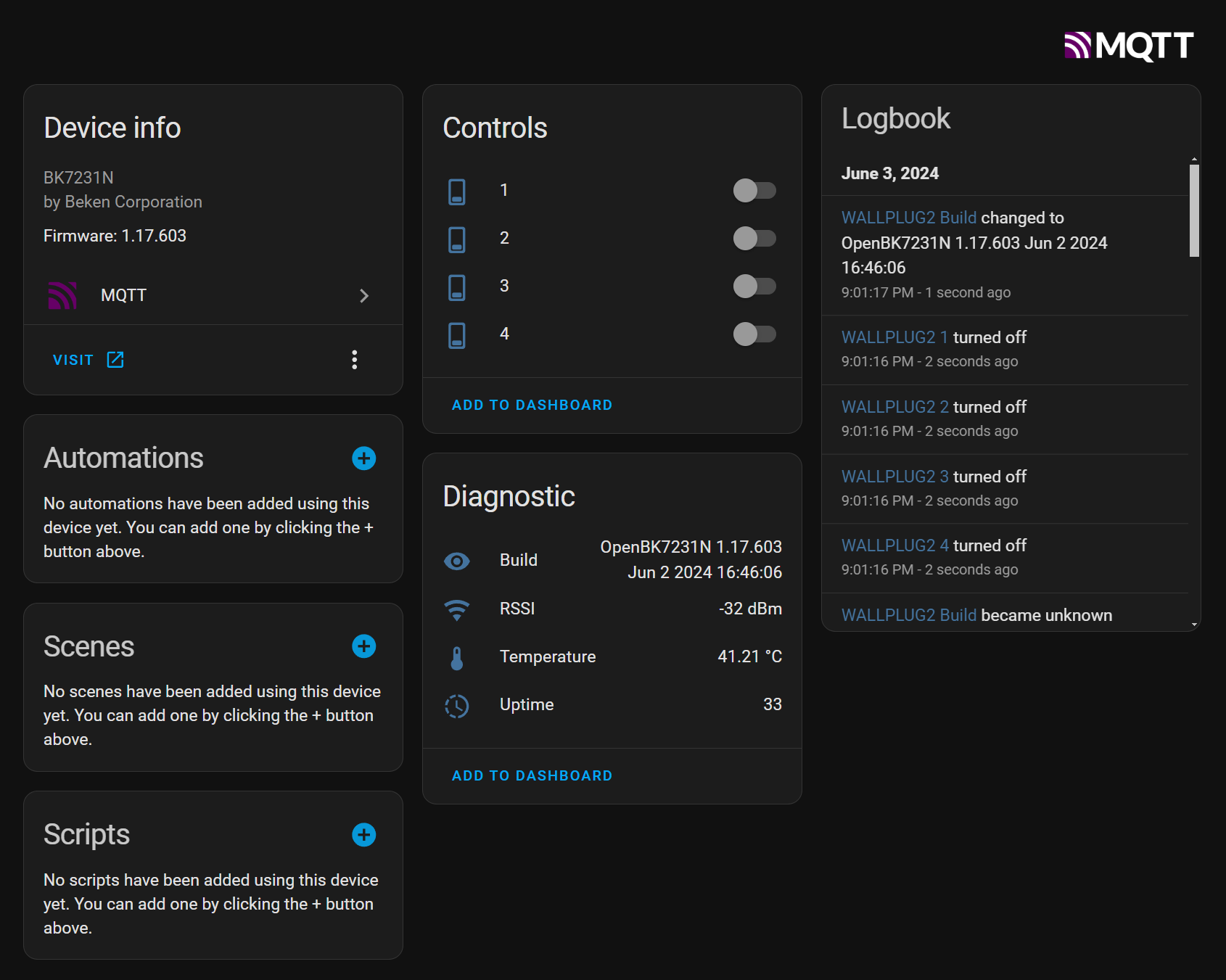Add a new automation with plus button
The width and height of the screenshot is (1226, 980).
364,458
